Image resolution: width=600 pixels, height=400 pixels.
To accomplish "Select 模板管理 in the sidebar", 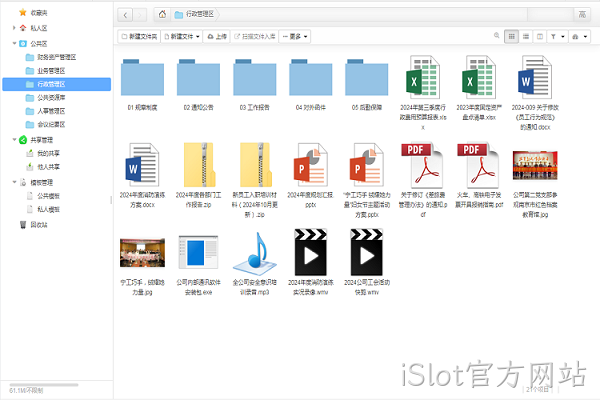I will (36, 183).
